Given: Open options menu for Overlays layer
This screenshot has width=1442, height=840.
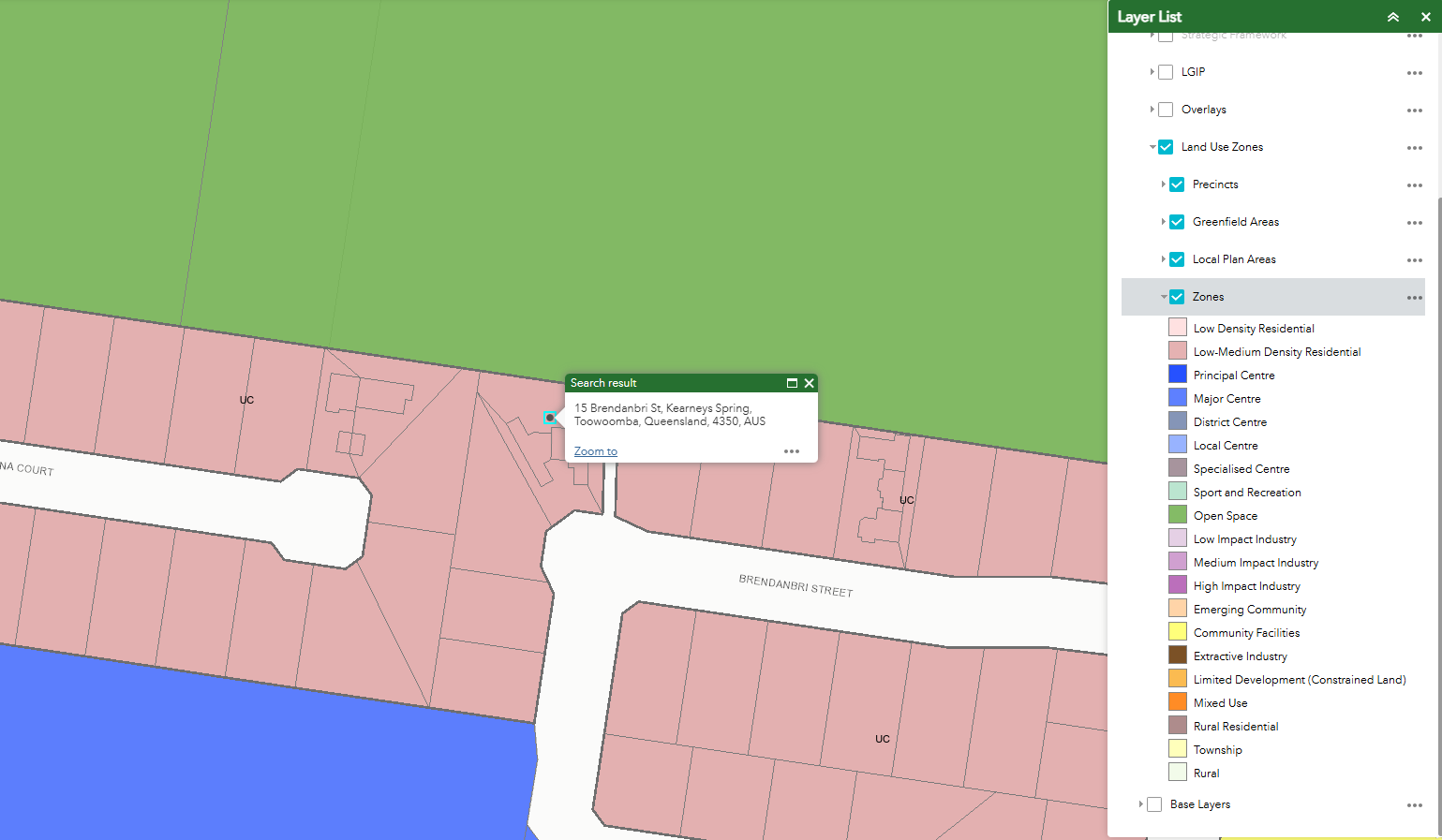Looking at the screenshot, I should [x=1414, y=111].
